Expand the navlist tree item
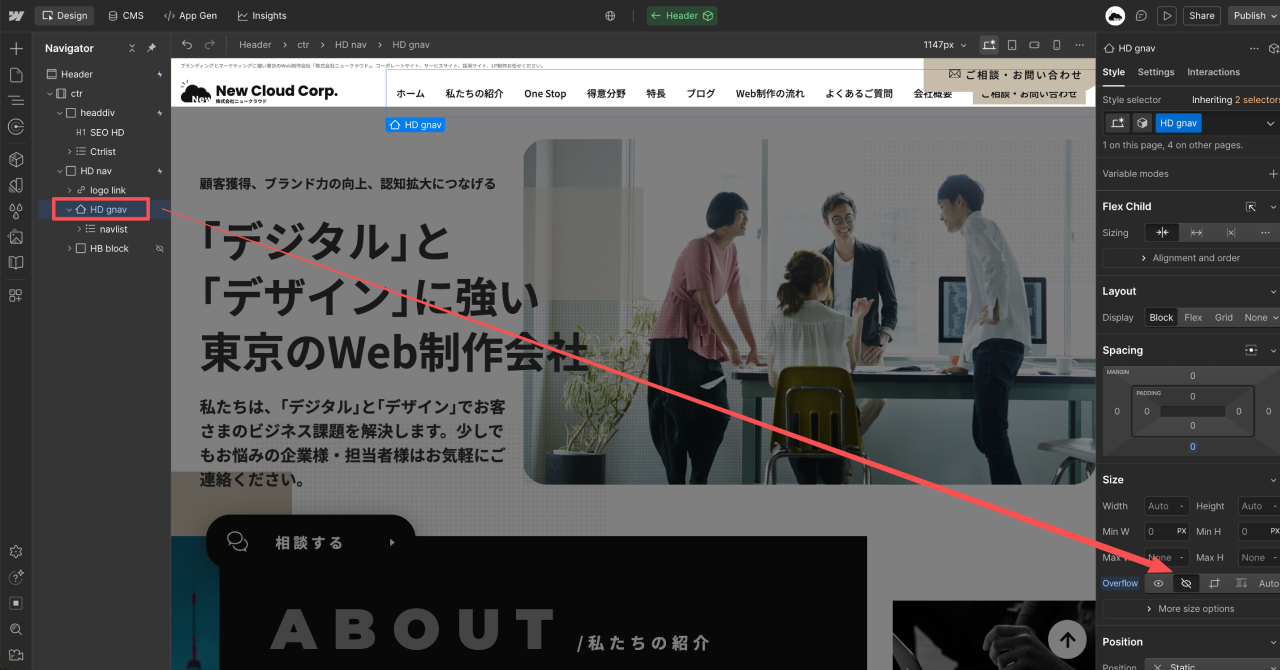The image size is (1280, 670). [x=80, y=229]
